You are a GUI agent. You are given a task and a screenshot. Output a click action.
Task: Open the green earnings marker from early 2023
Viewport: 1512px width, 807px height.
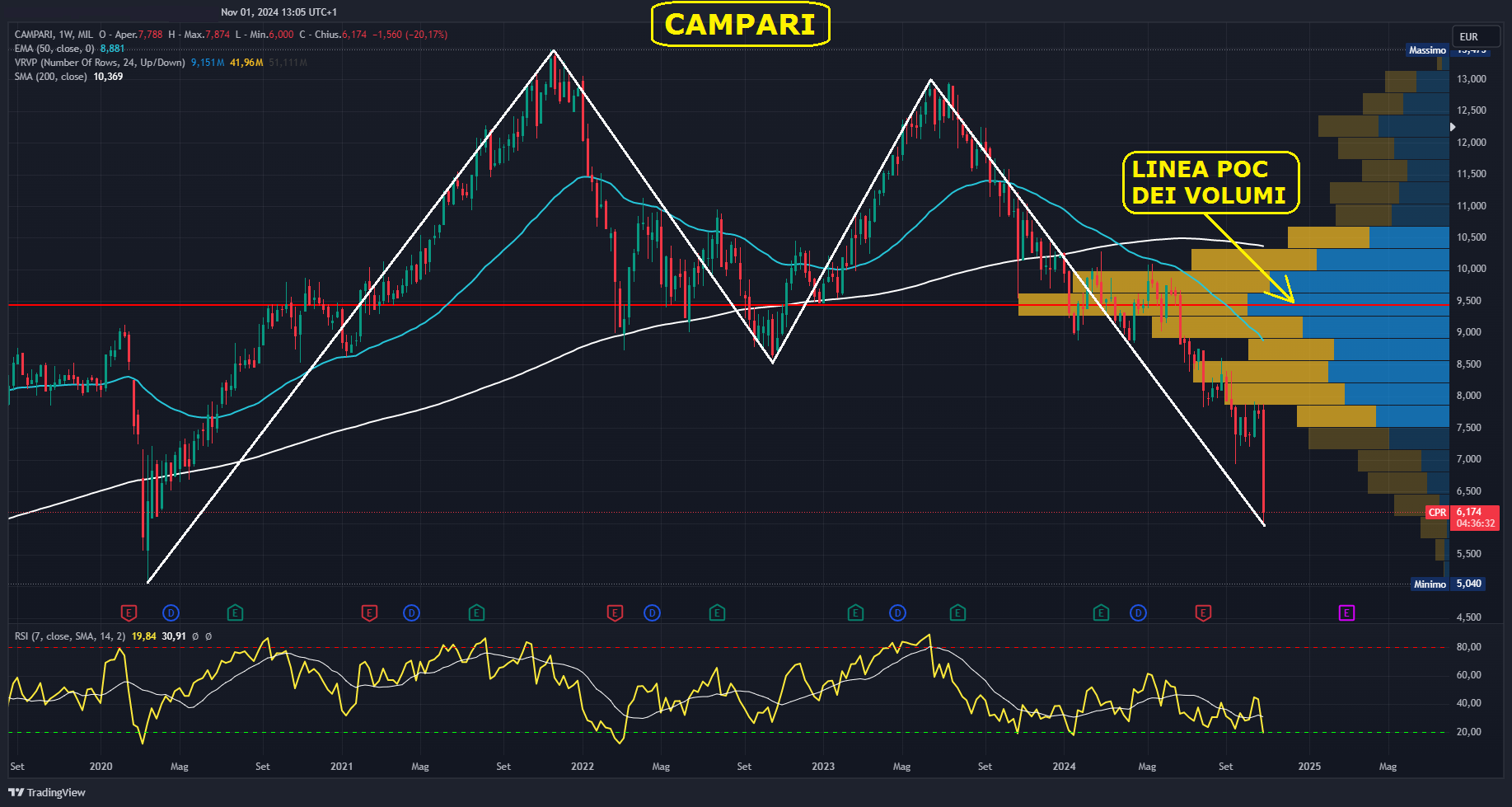[855, 612]
